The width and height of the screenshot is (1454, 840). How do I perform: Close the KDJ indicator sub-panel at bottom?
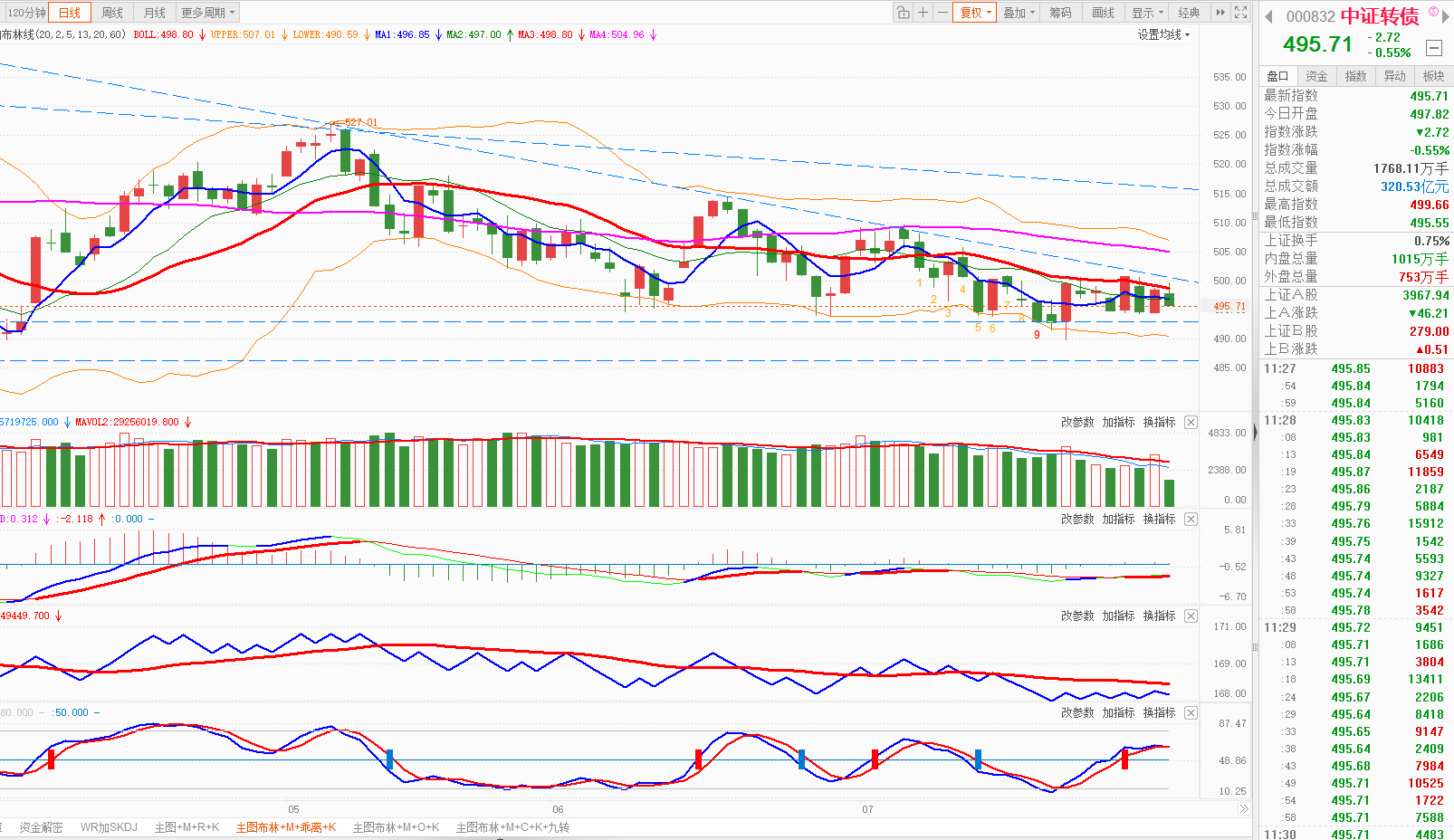click(x=1191, y=713)
